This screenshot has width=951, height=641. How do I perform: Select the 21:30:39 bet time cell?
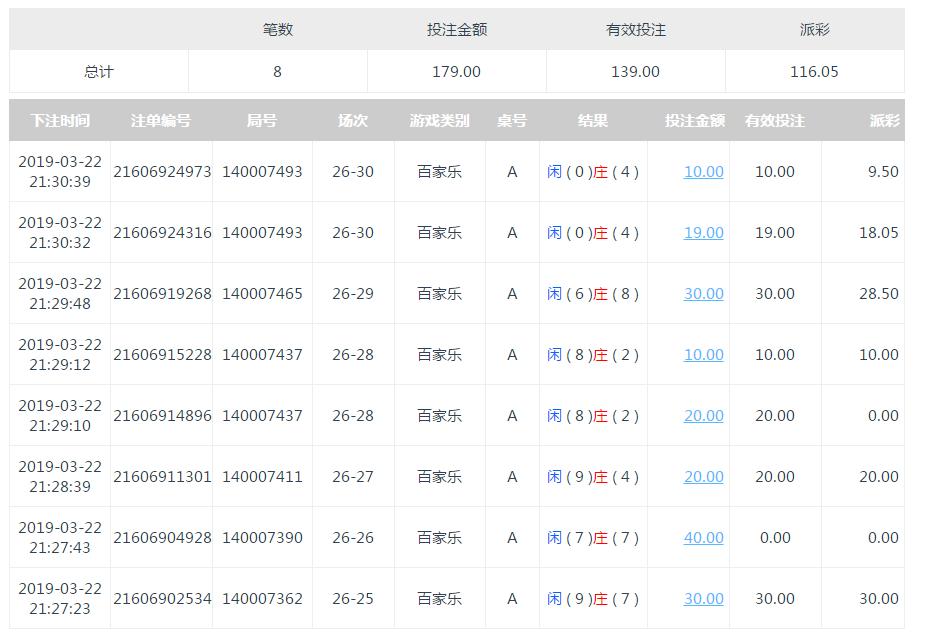click(60, 172)
